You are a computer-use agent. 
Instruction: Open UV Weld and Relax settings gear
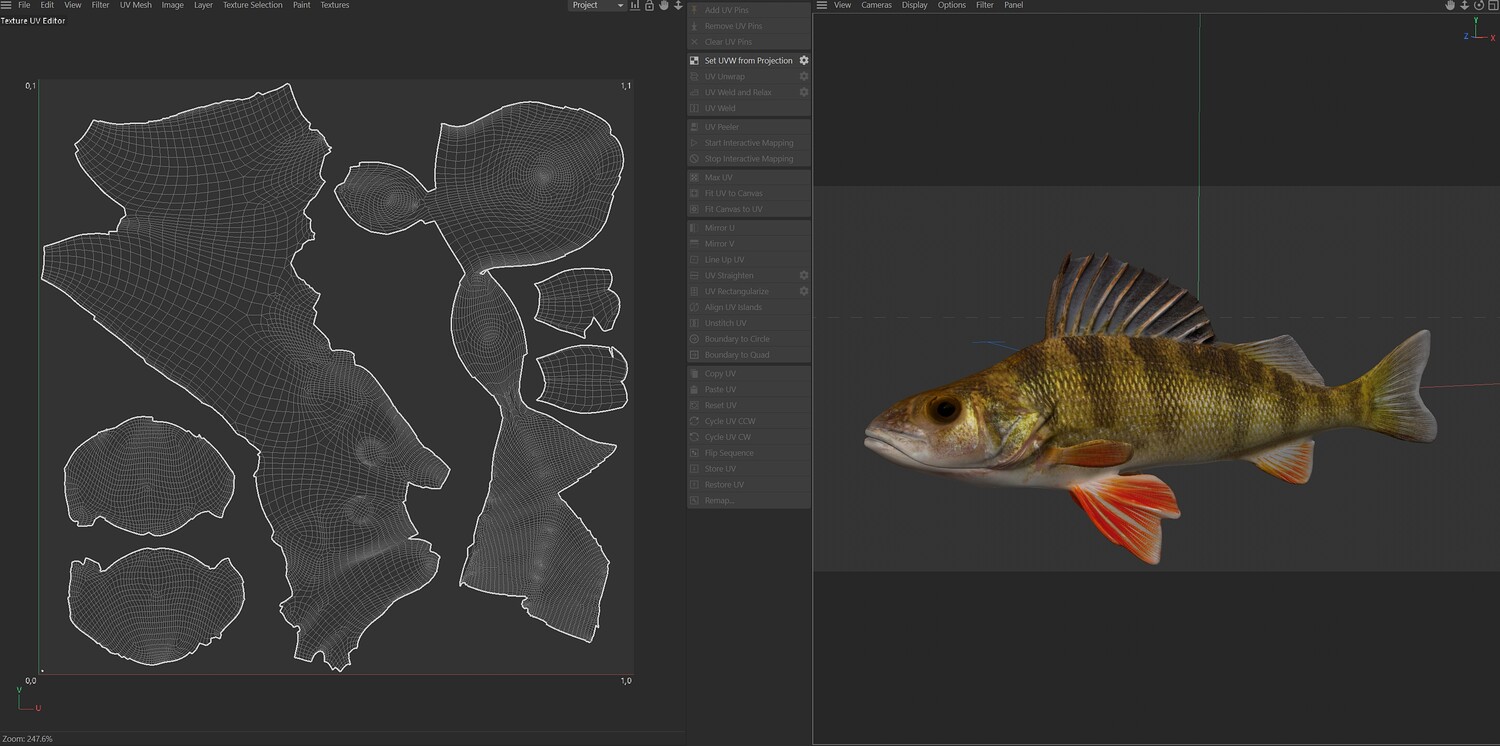click(x=803, y=93)
